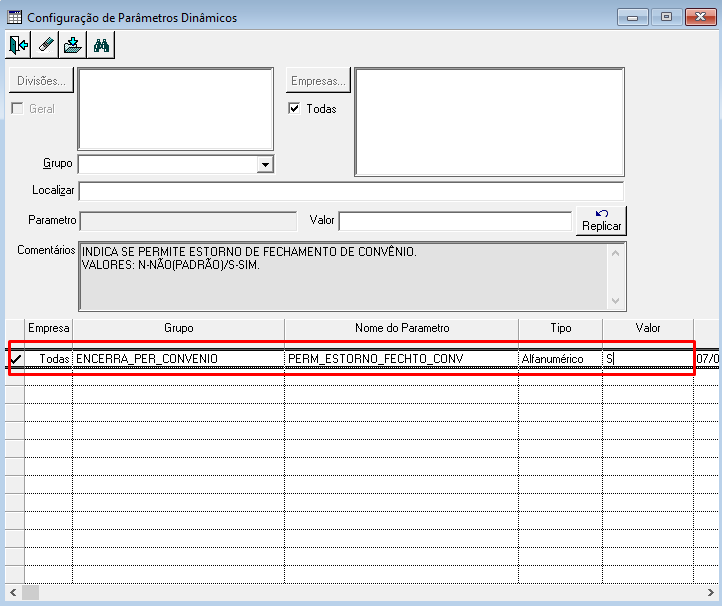This screenshot has height=606, width=722.
Task: Click the Empresas list box
Action: coord(489,122)
